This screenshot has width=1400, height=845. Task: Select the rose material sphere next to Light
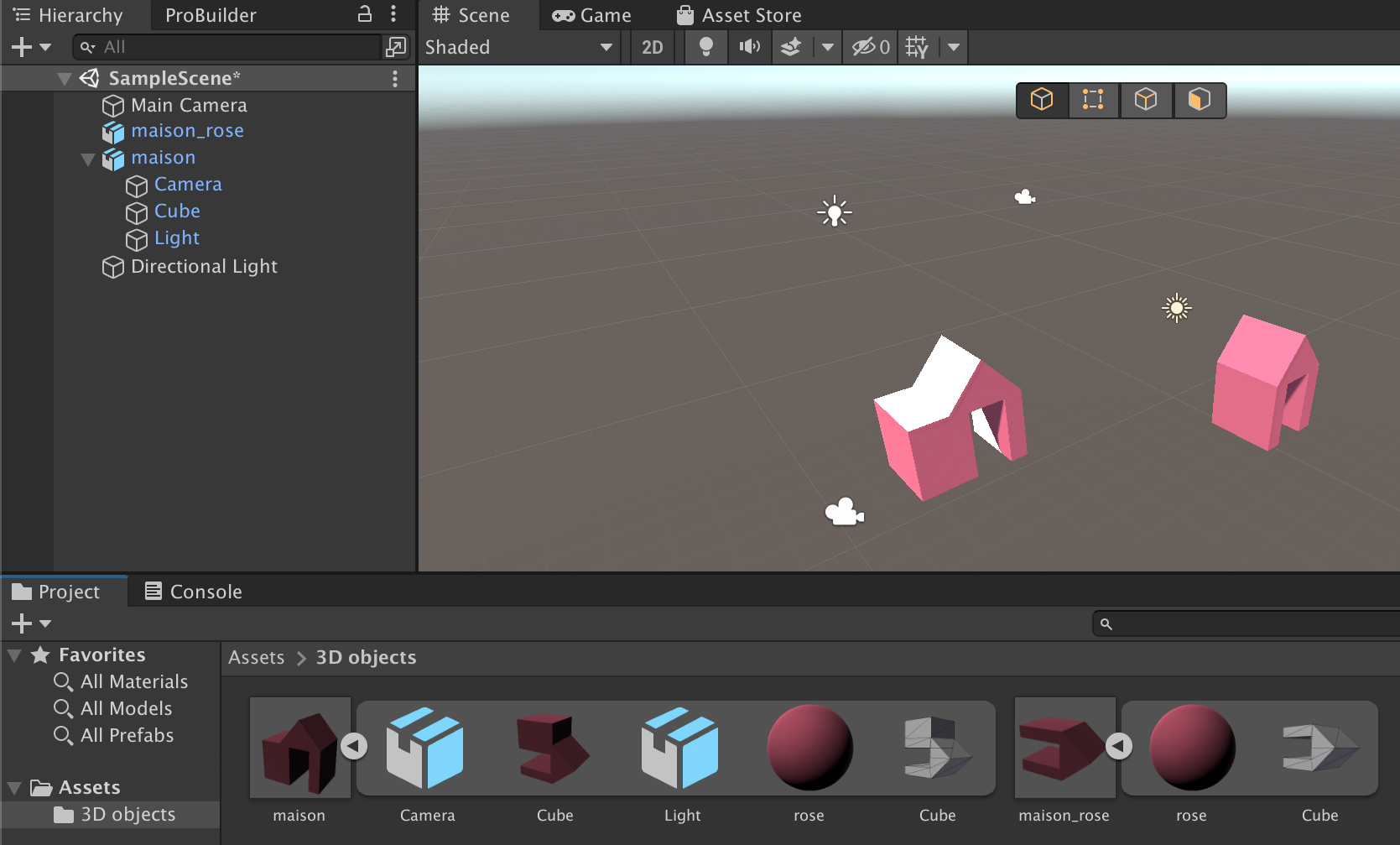tap(809, 748)
